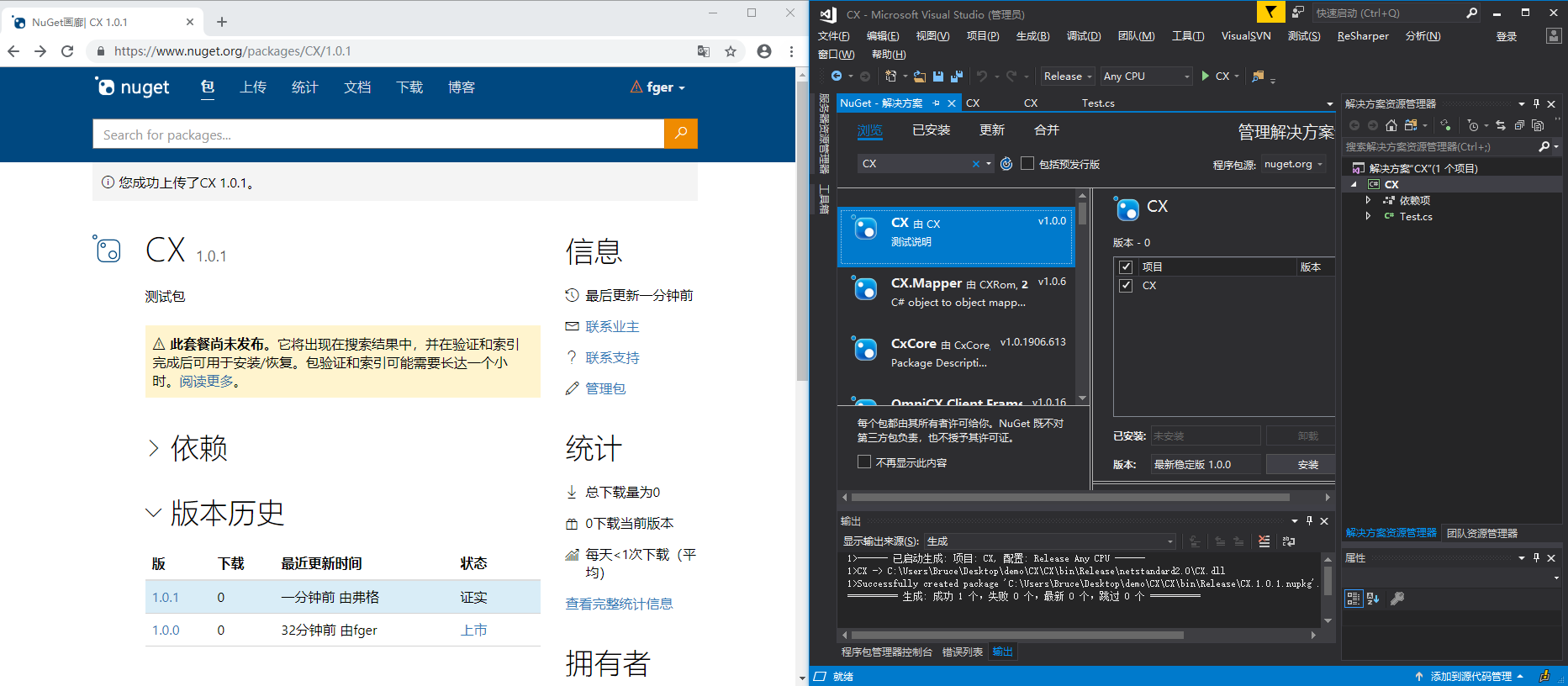Open the Chrome profile avatar
Screen dimensions: 1568x686
764,51
